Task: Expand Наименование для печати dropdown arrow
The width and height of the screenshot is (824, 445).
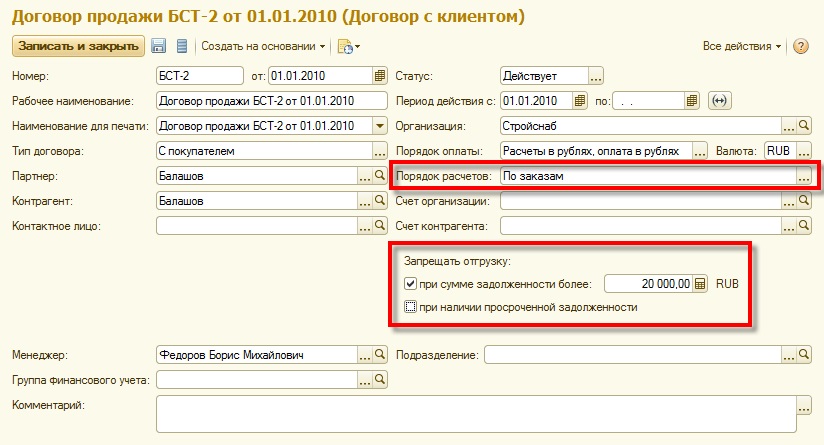Action: pyautogui.click(x=380, y=126)
